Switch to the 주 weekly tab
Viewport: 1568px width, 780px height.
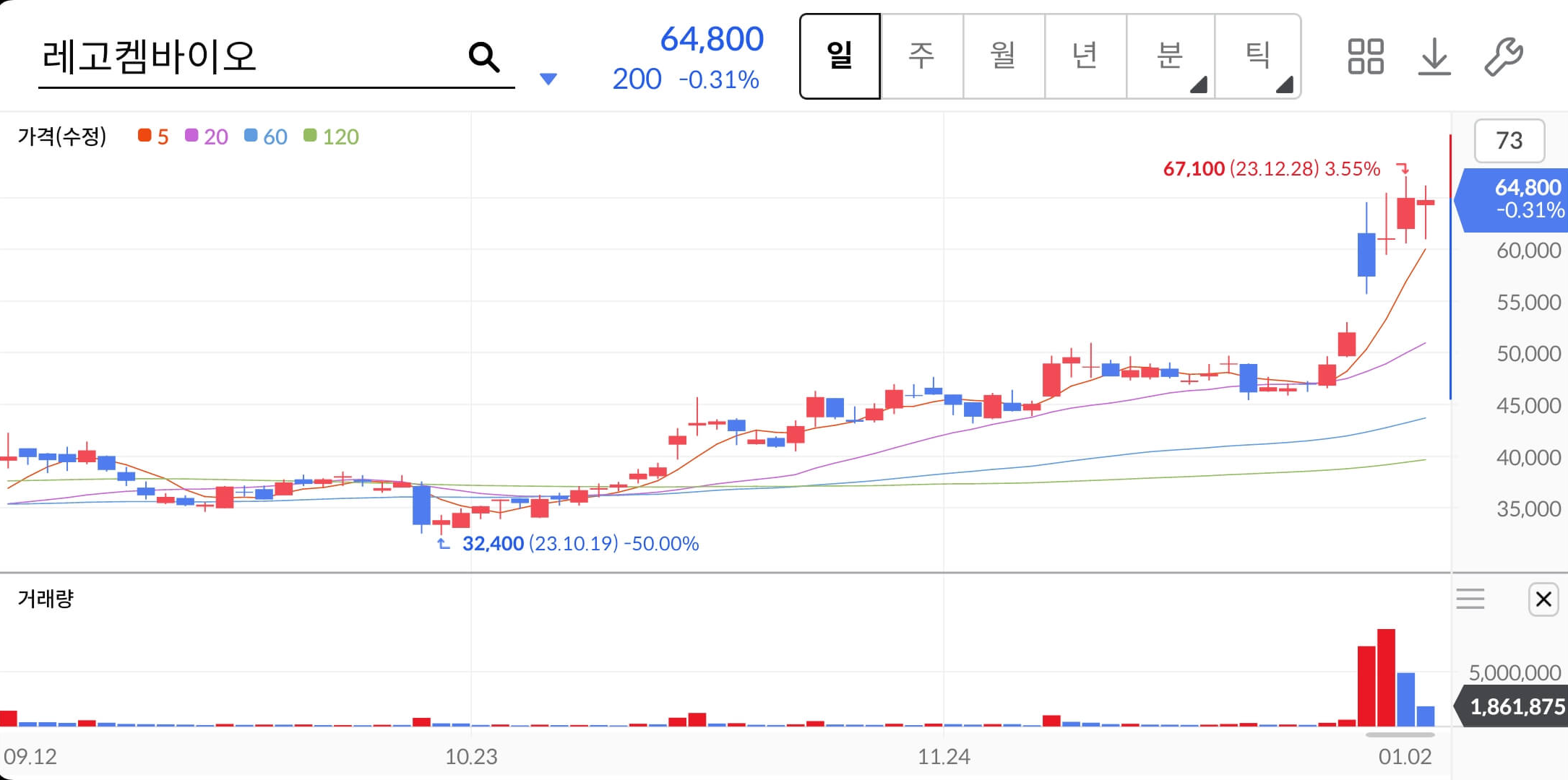pyautogui.click(x=921, y=56)
